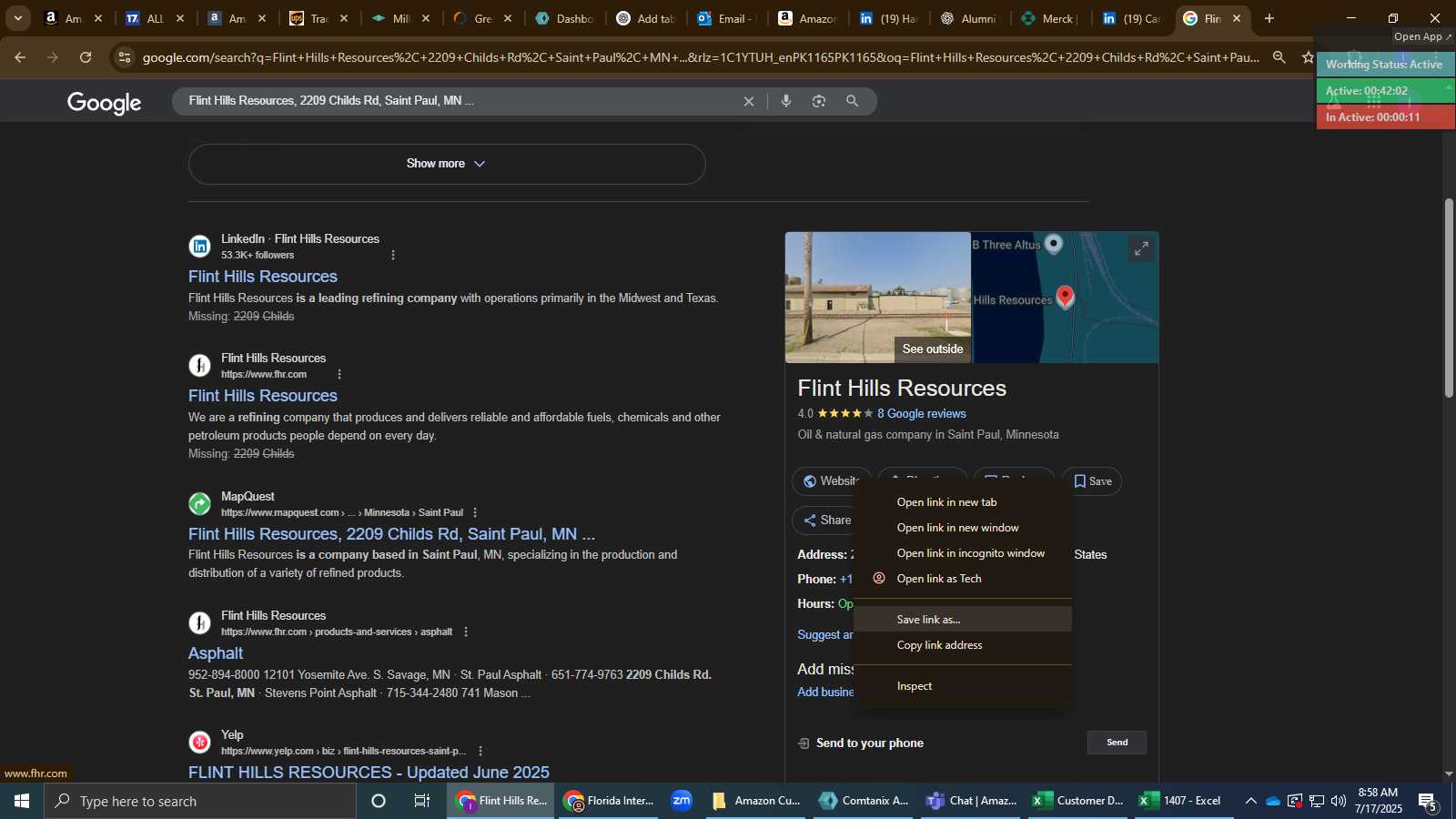The height and width of the screenshot is (819, 1456).
Task: Open the FLINT HILLS RESOURCES Yelp result
Action: click(369, 773)
